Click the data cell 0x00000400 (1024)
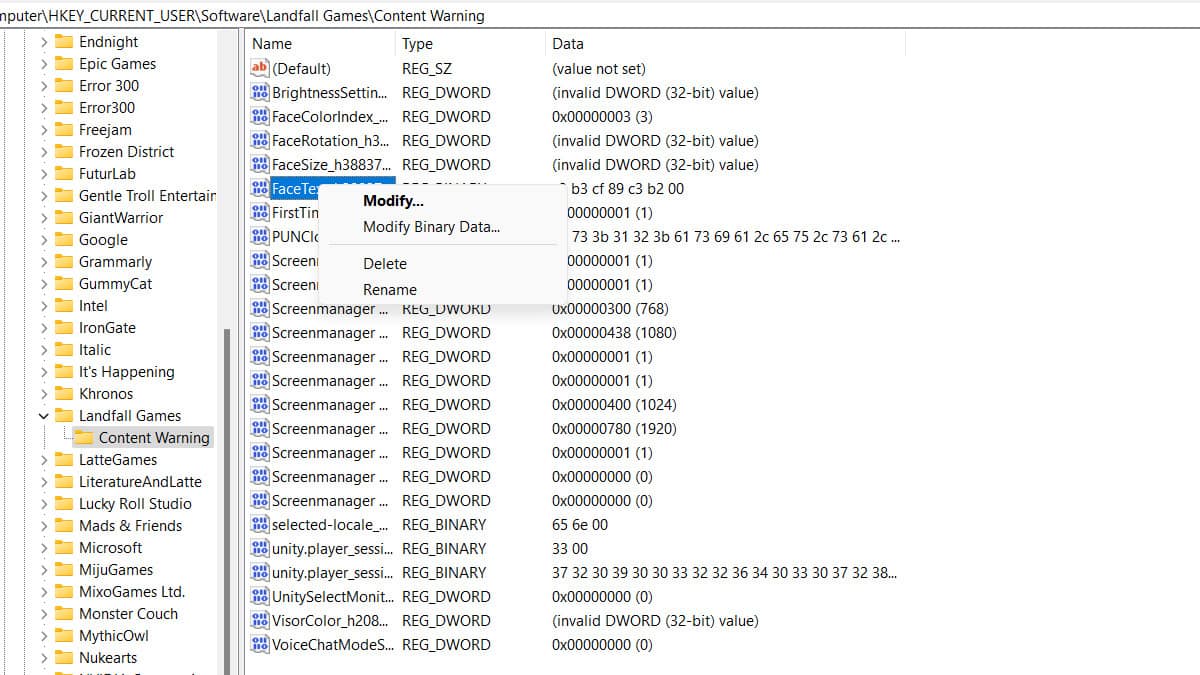The height and width of the screenshot is (675, 1200). (614, 405)
